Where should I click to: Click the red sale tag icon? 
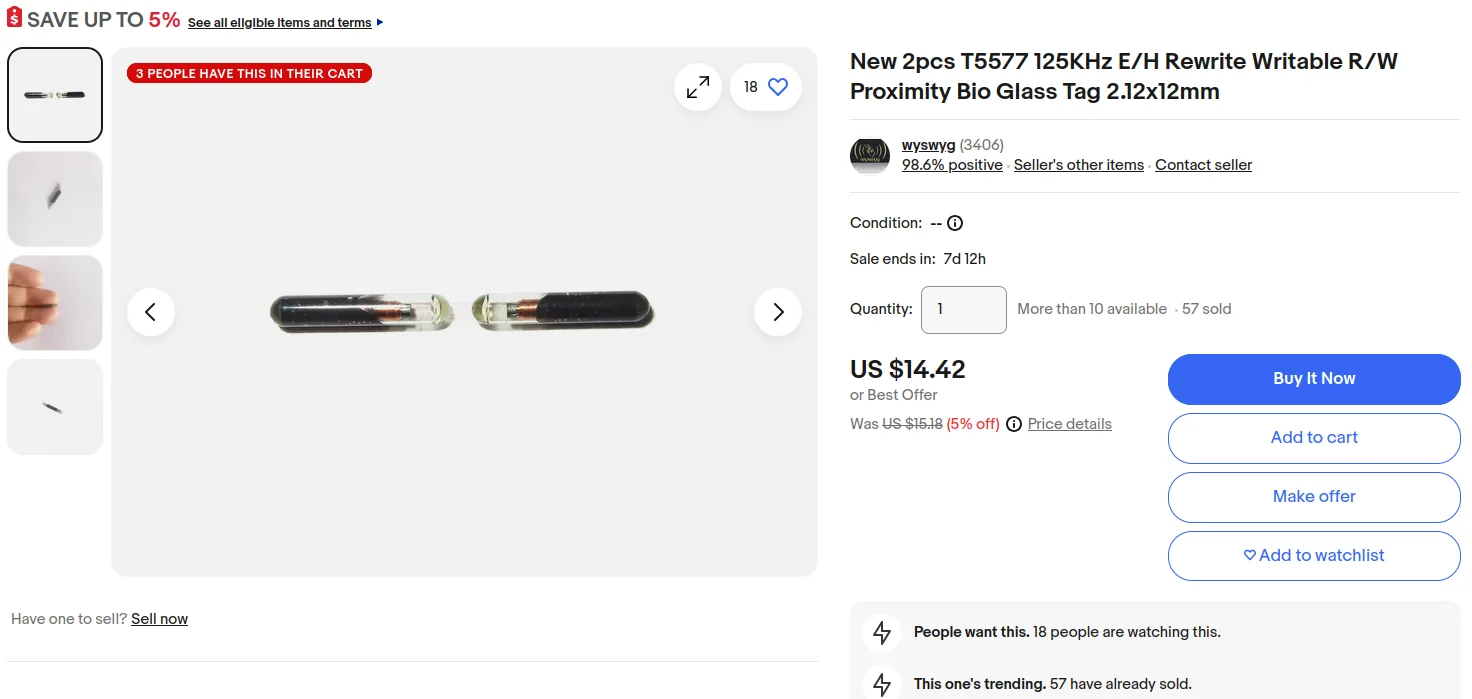14,18
